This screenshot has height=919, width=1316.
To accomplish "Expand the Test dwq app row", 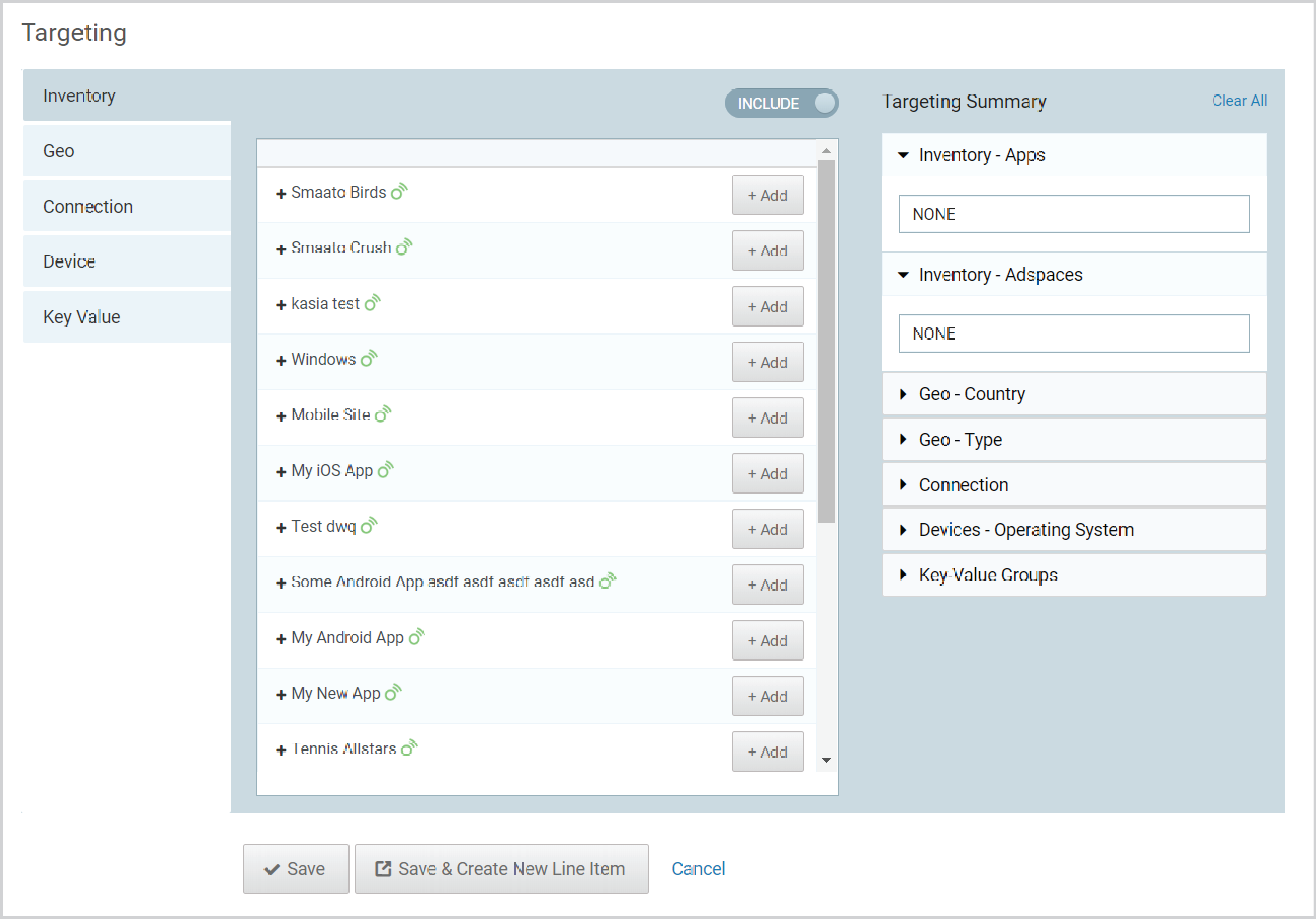I will (281, 527).
